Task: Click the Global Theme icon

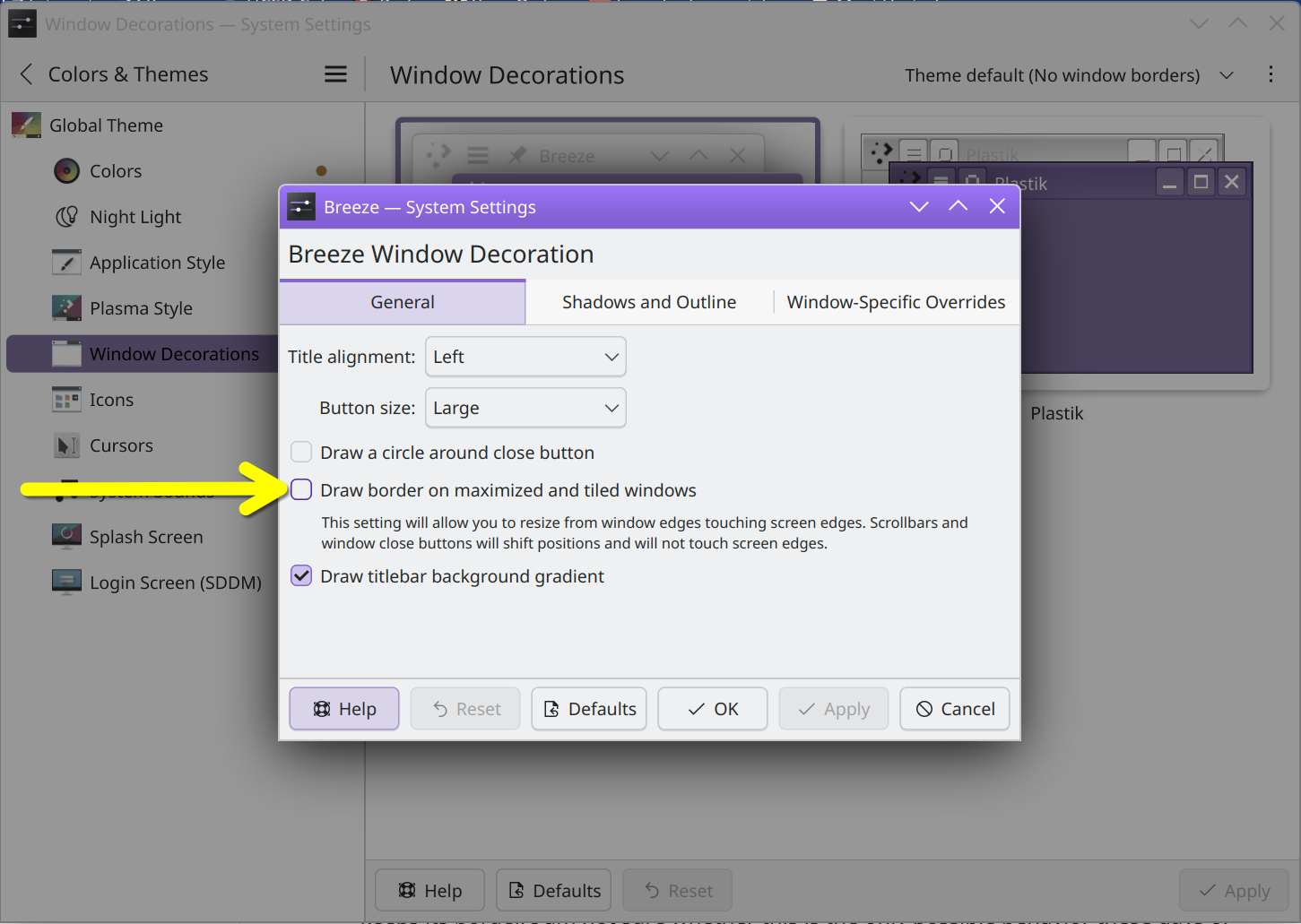Action: pos(26,125)
